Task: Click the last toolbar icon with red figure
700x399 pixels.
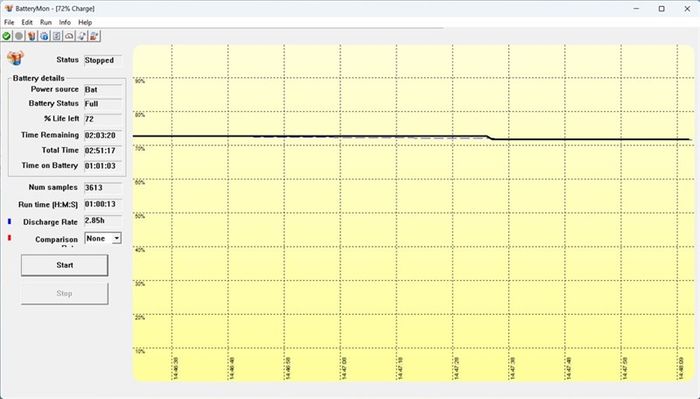Action: click(94, 36)
